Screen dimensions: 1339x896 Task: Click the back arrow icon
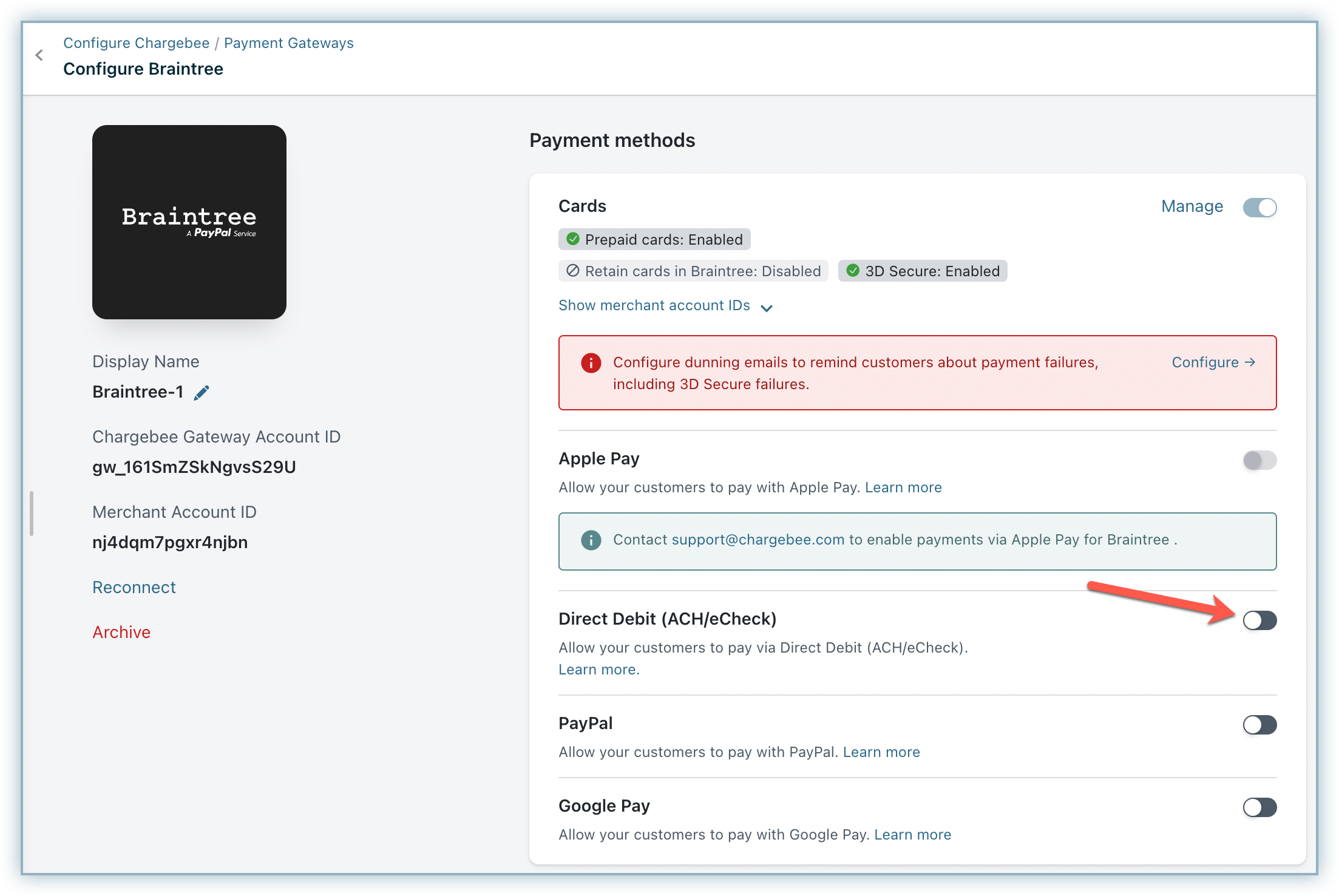[39, 56]
